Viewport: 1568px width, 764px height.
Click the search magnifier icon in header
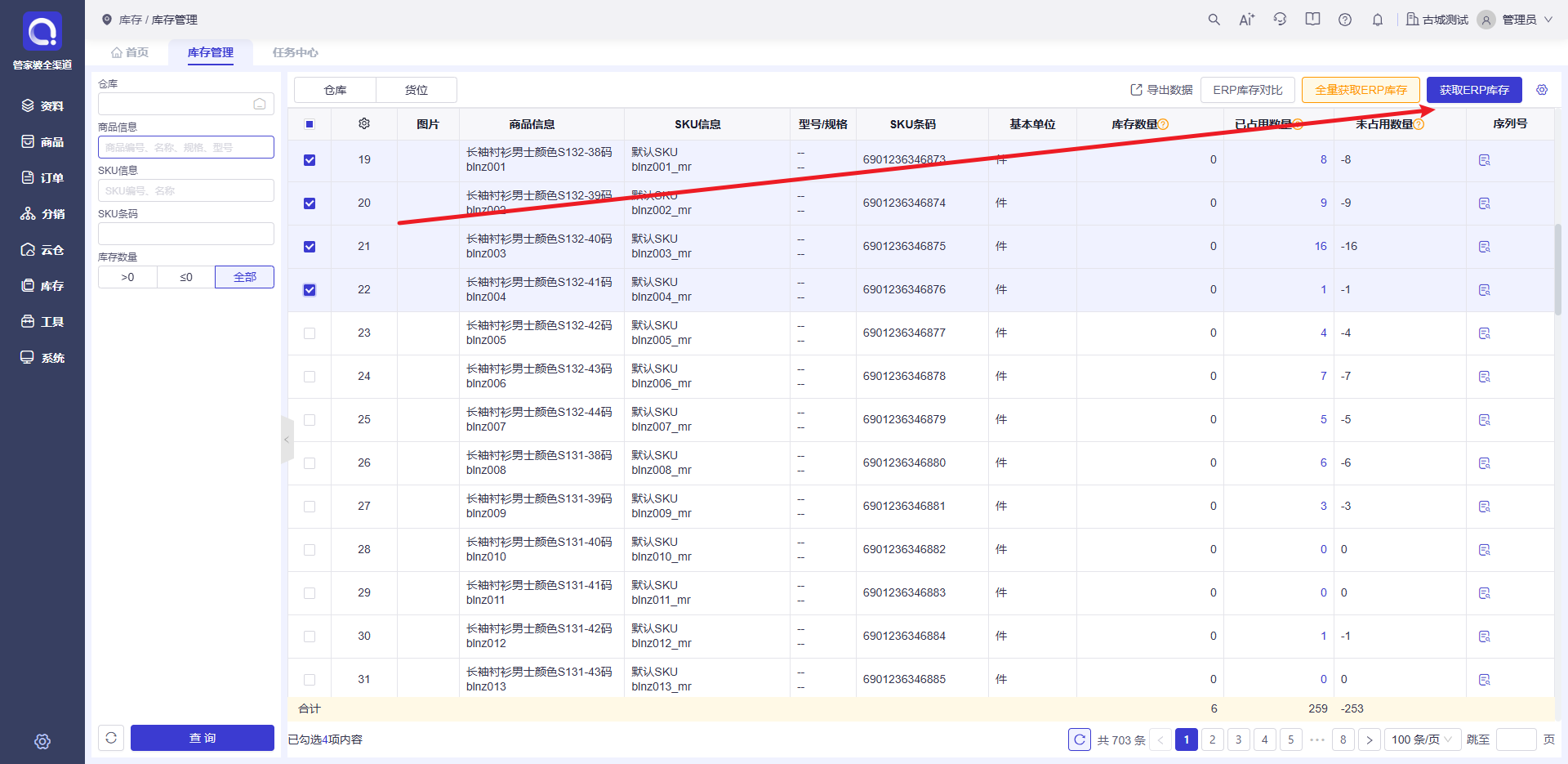click(1214, 20)
